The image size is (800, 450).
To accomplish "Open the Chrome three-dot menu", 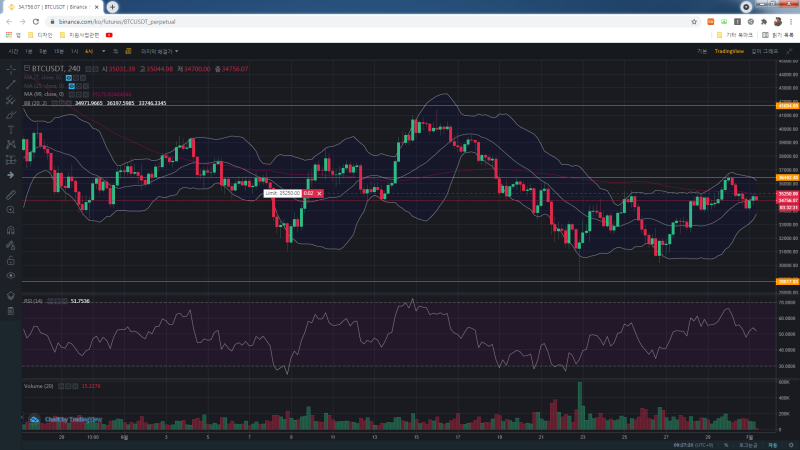I will pos(791,21).
